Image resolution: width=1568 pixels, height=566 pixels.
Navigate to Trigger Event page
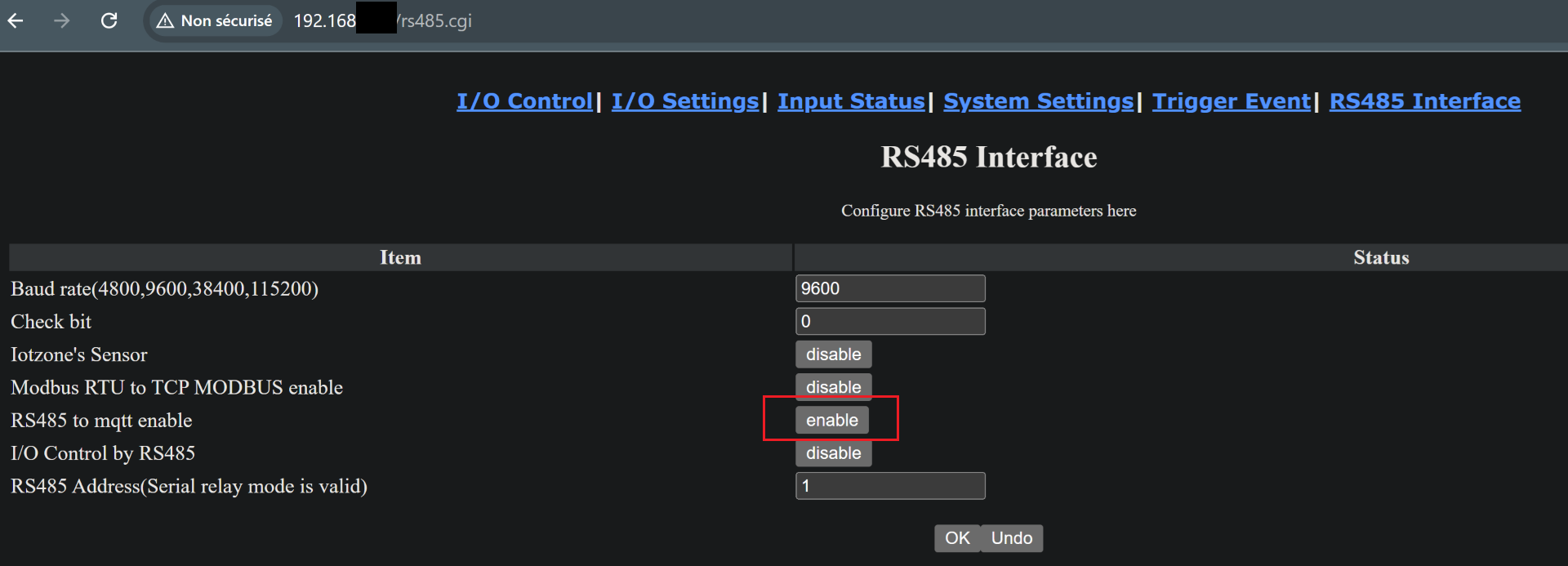1232,101
